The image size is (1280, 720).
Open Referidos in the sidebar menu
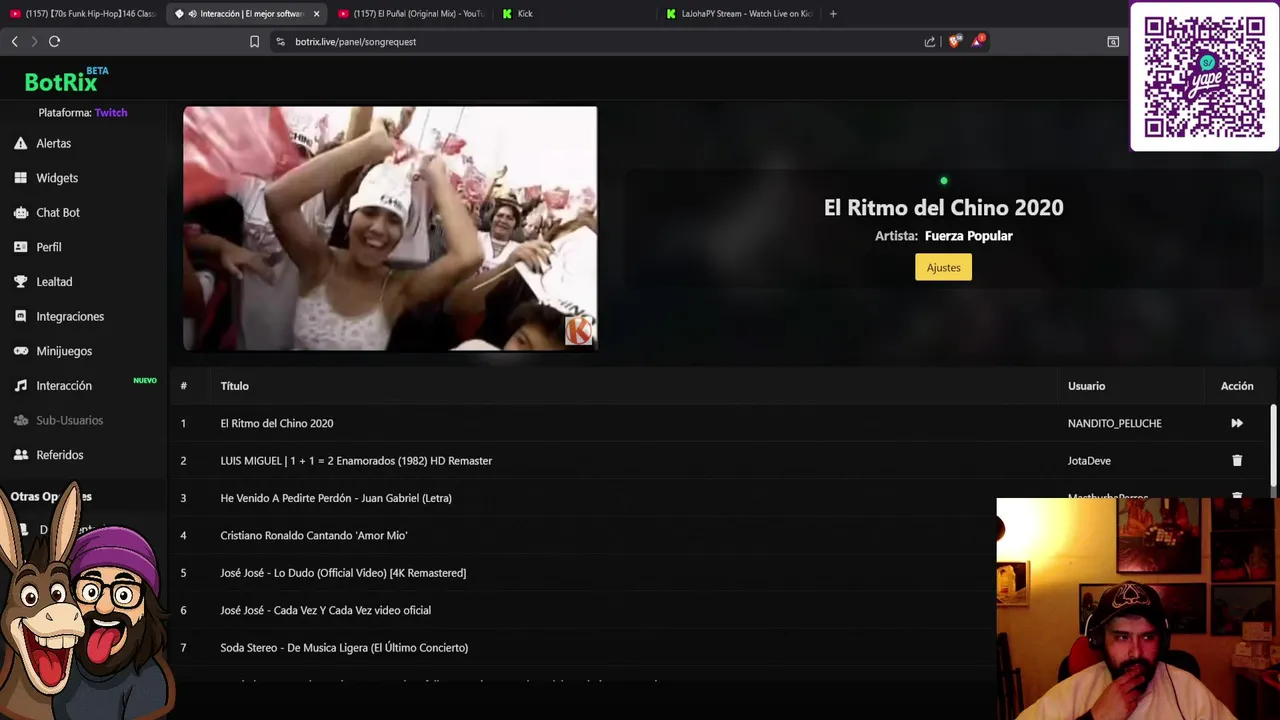click(x=60, y=455)
